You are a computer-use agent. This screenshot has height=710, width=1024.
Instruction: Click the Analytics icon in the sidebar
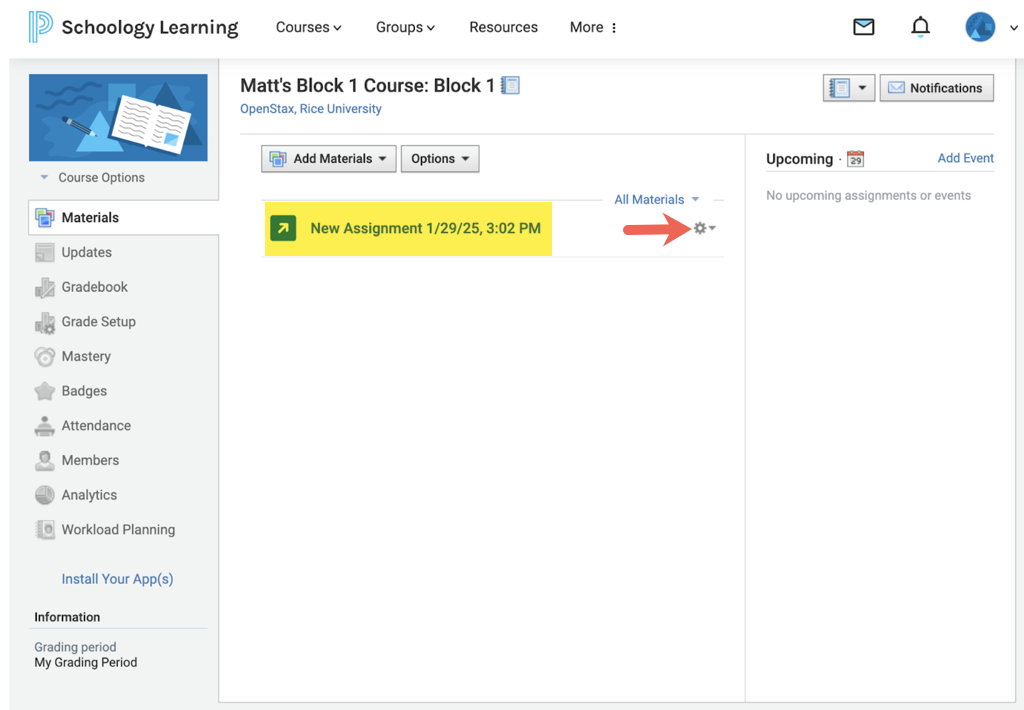(x=45, y=494)
